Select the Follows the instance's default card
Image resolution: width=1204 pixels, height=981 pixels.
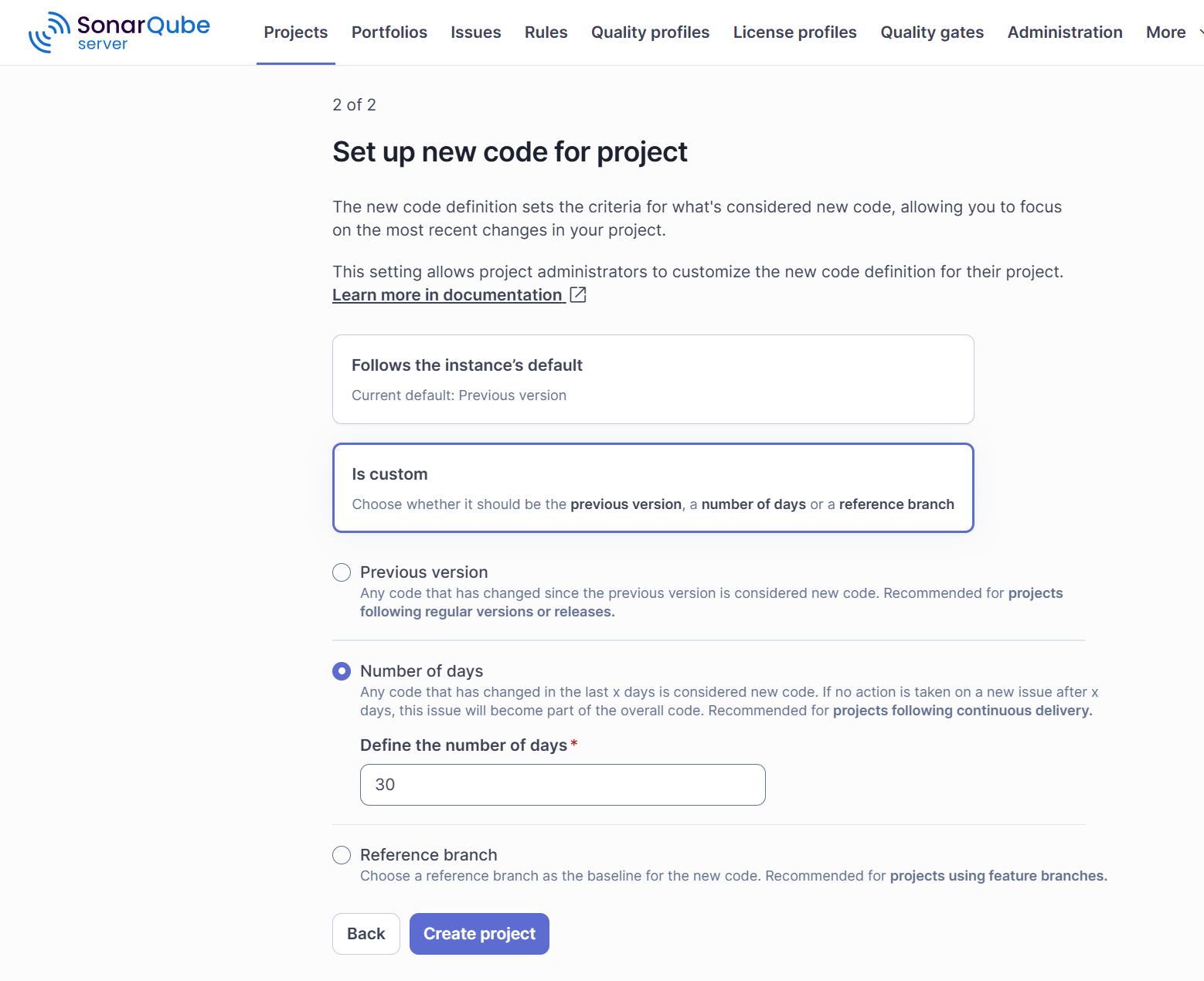coord(653,379)
